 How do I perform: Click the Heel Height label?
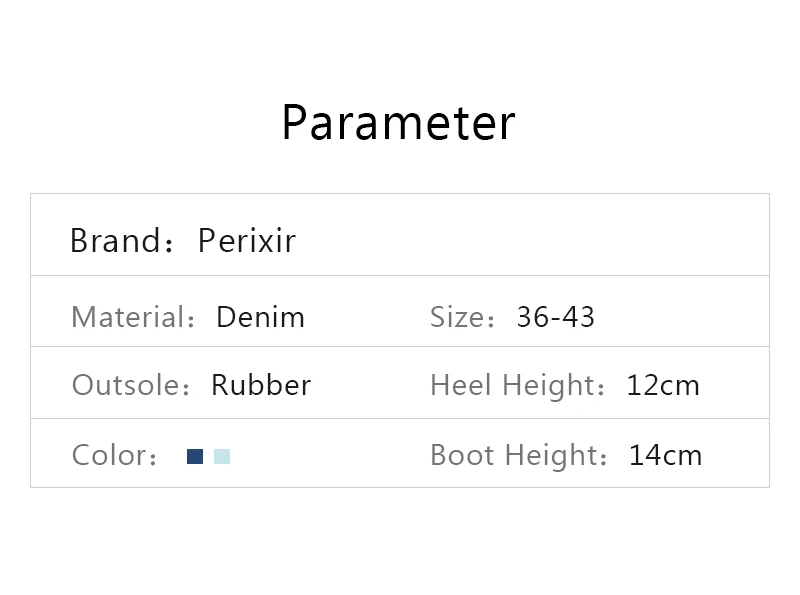click(514, 385)
